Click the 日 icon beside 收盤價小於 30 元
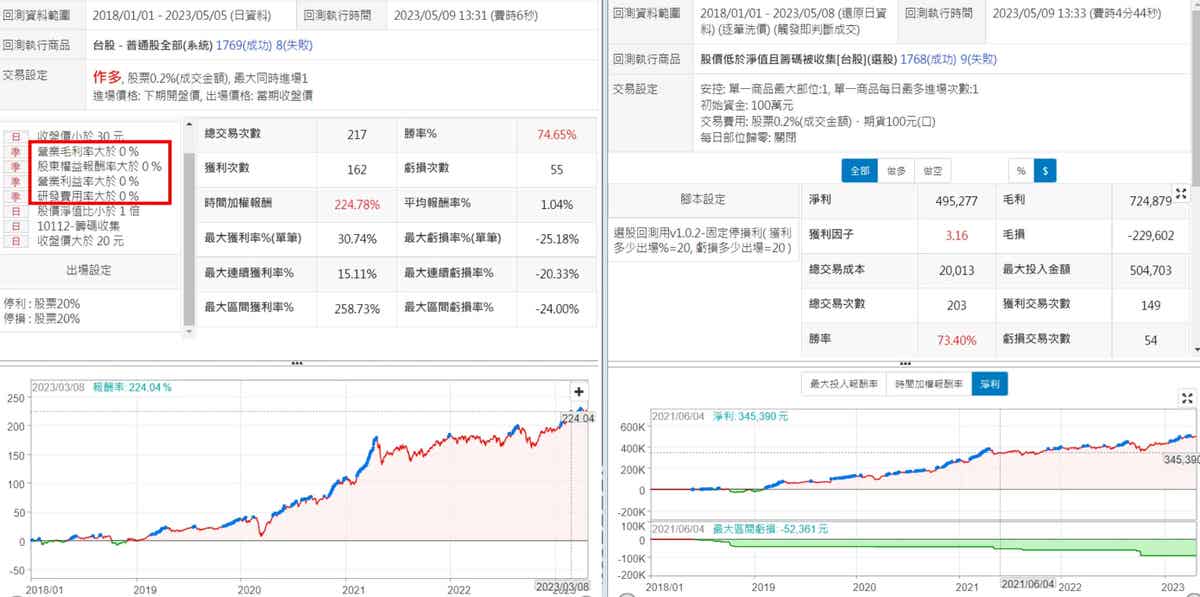This screenshot has width=1200, height=597. pyautogui.click(x=16, y=135)
